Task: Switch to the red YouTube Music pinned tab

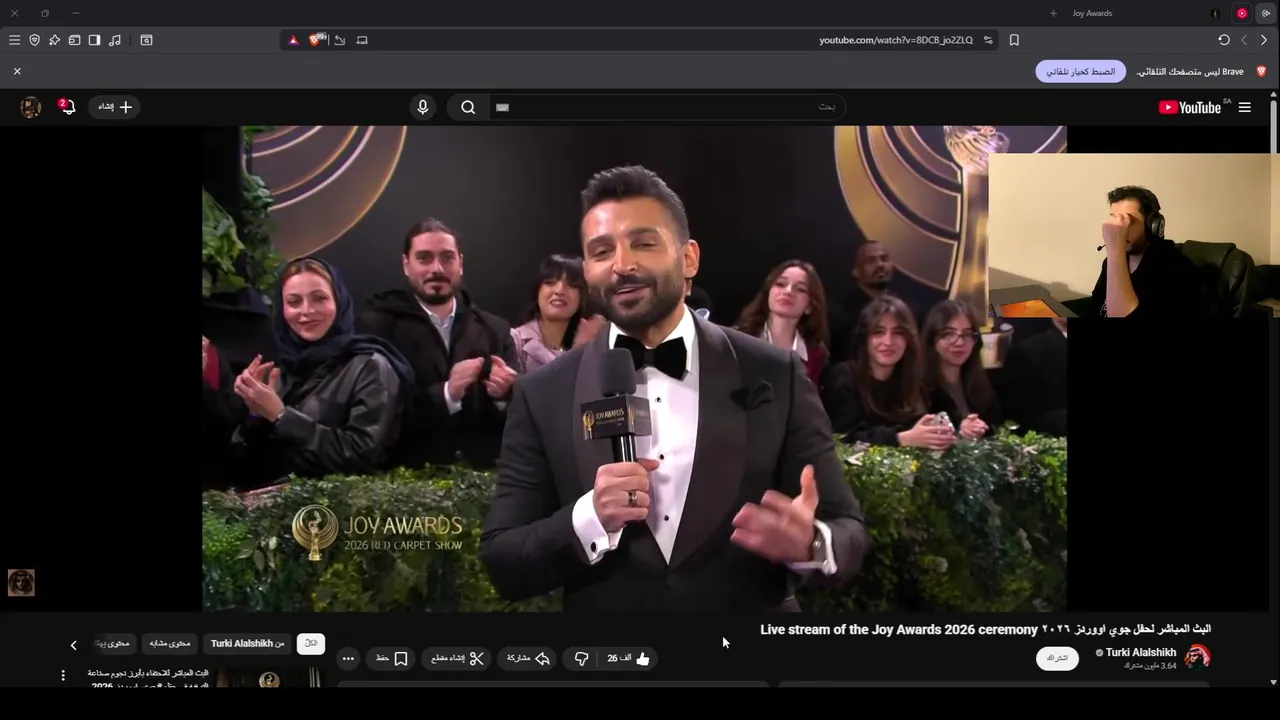Action: click(x=1242, y=13)
